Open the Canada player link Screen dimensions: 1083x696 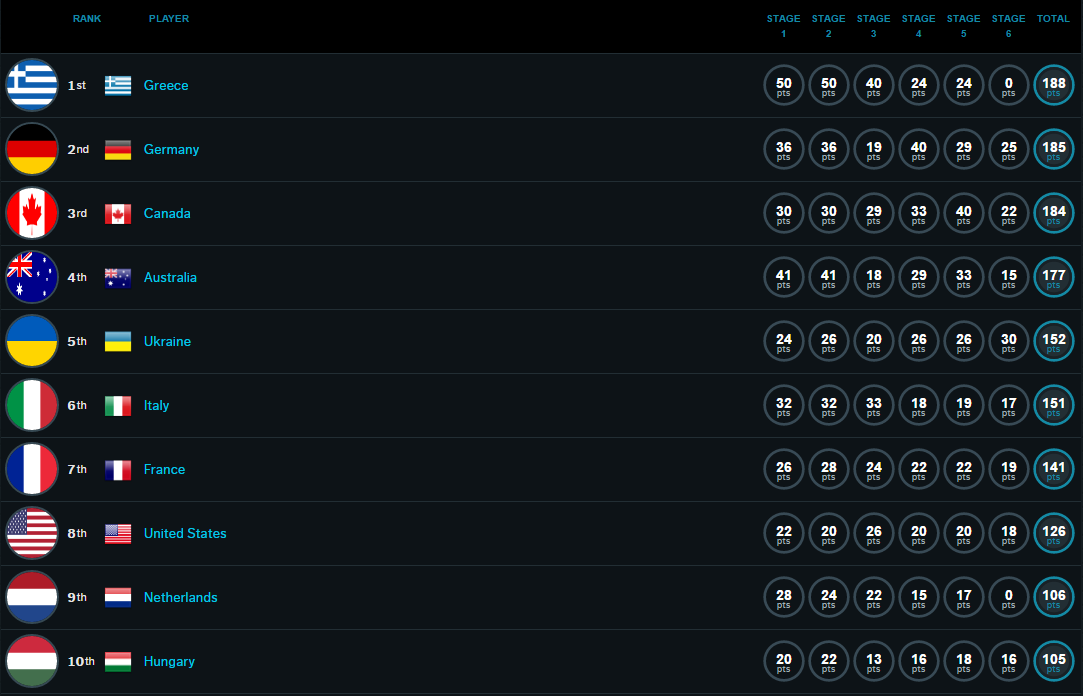(167, 213)
